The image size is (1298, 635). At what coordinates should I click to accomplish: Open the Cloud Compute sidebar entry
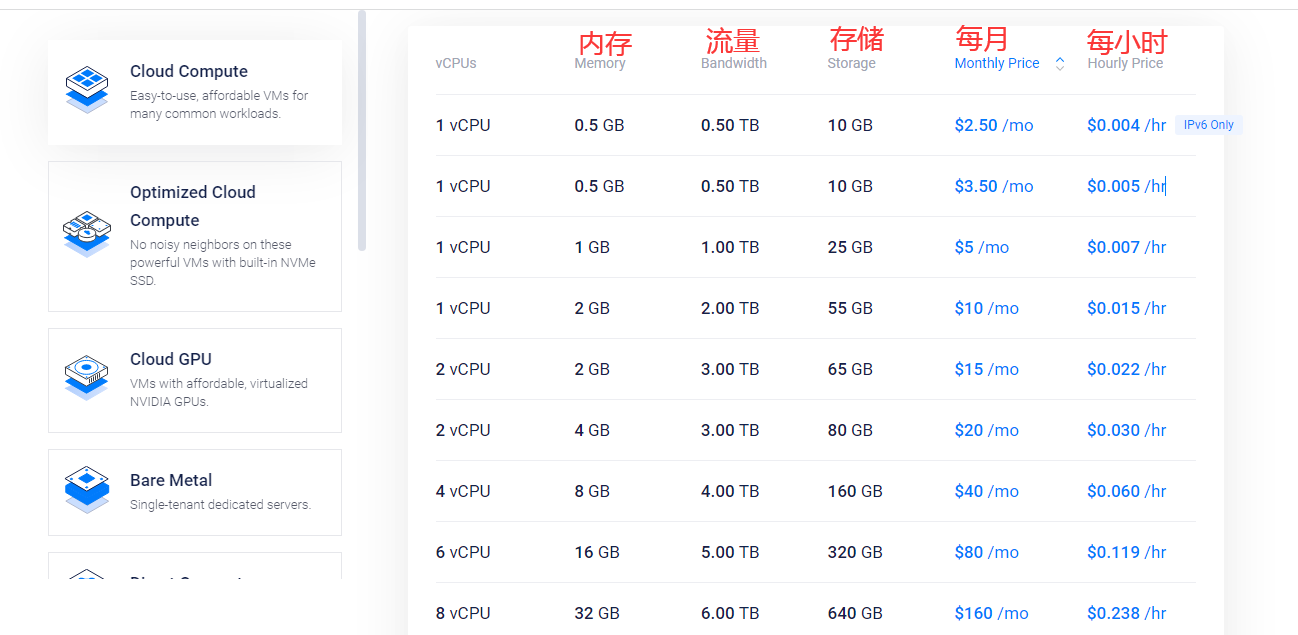click(195, 90)
